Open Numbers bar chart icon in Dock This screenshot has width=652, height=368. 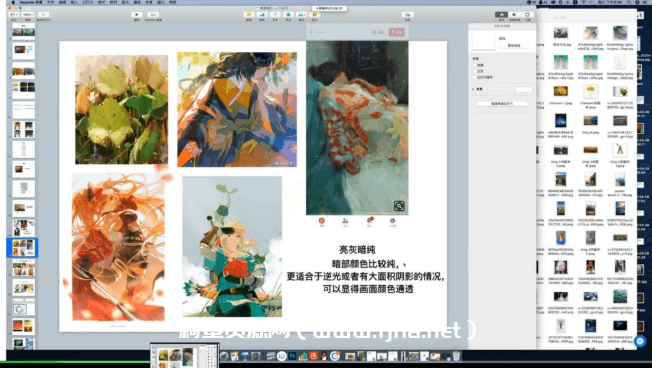303,356
